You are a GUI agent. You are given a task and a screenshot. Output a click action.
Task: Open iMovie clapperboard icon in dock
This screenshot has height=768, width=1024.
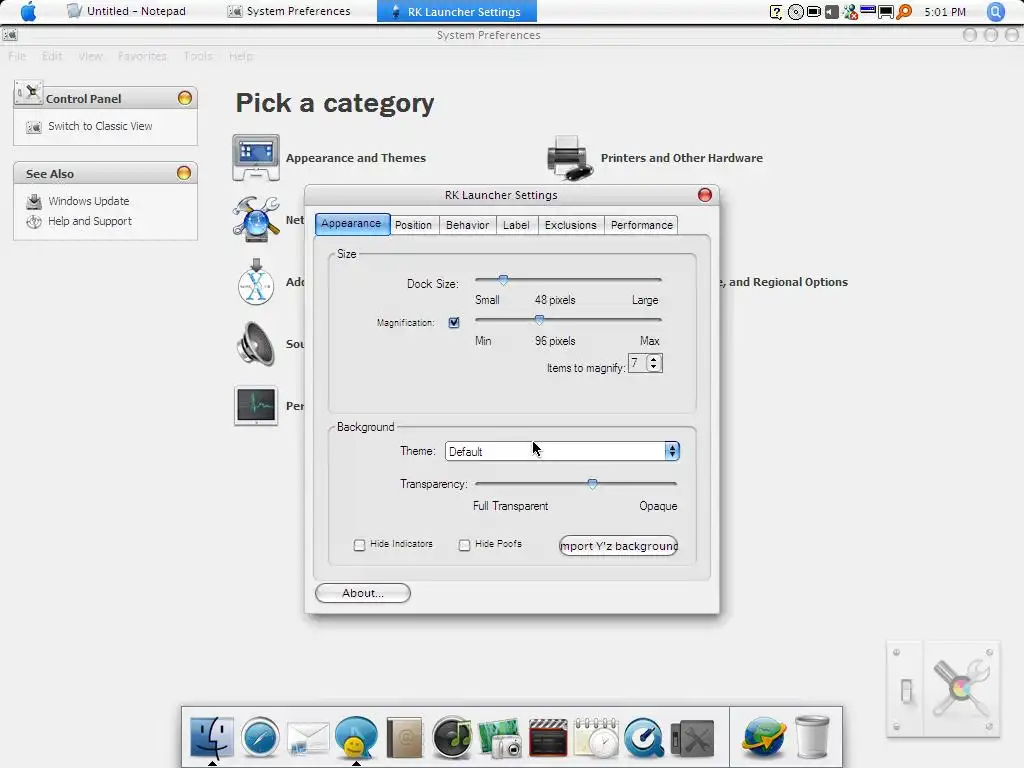click(x=548, y=738)
